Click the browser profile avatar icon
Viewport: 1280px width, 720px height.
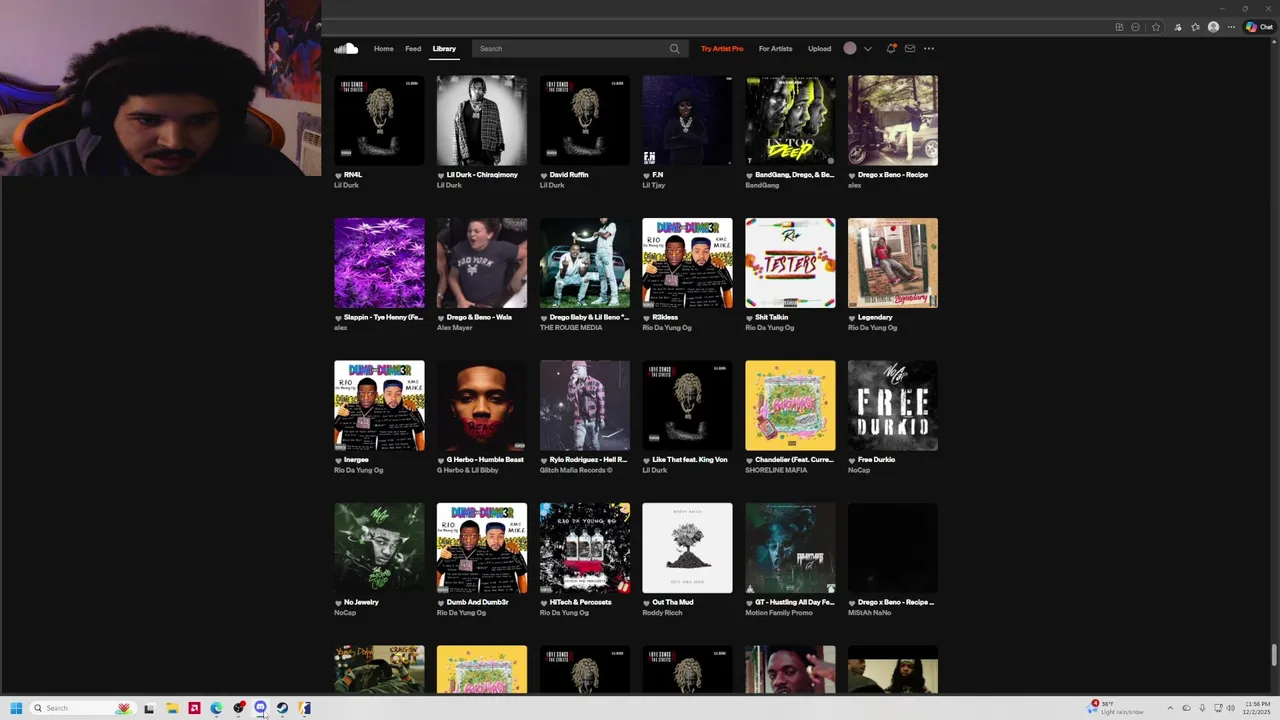pos(1214,27)
